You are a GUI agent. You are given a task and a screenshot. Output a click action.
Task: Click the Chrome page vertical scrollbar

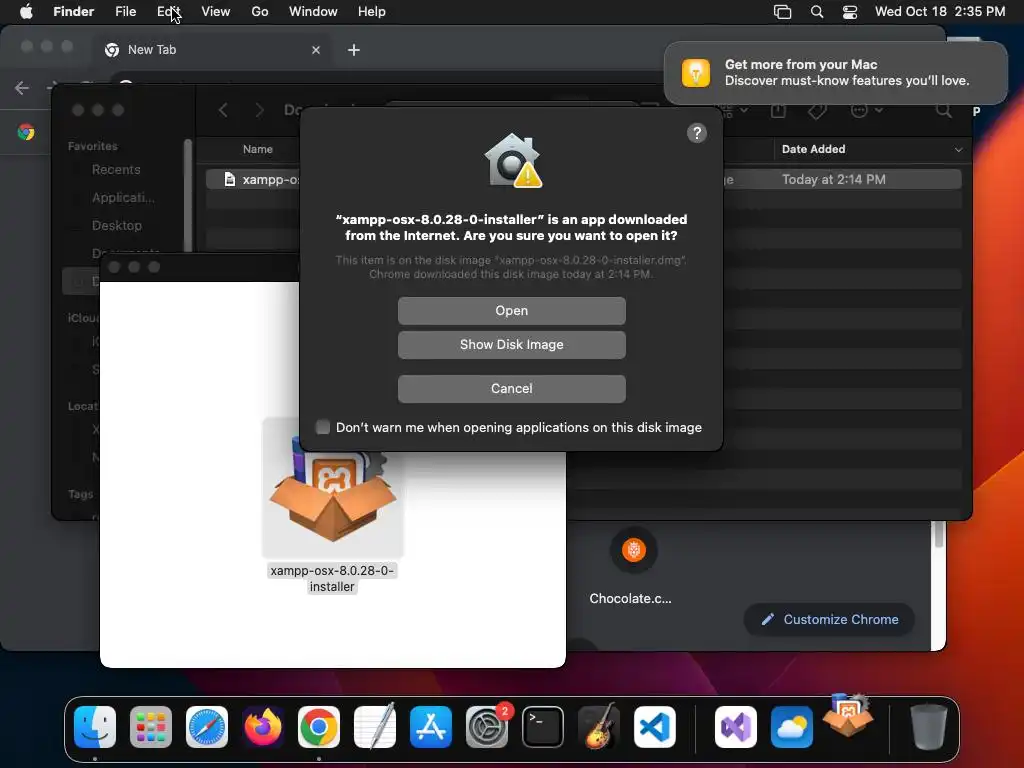(x=939, y=536)
